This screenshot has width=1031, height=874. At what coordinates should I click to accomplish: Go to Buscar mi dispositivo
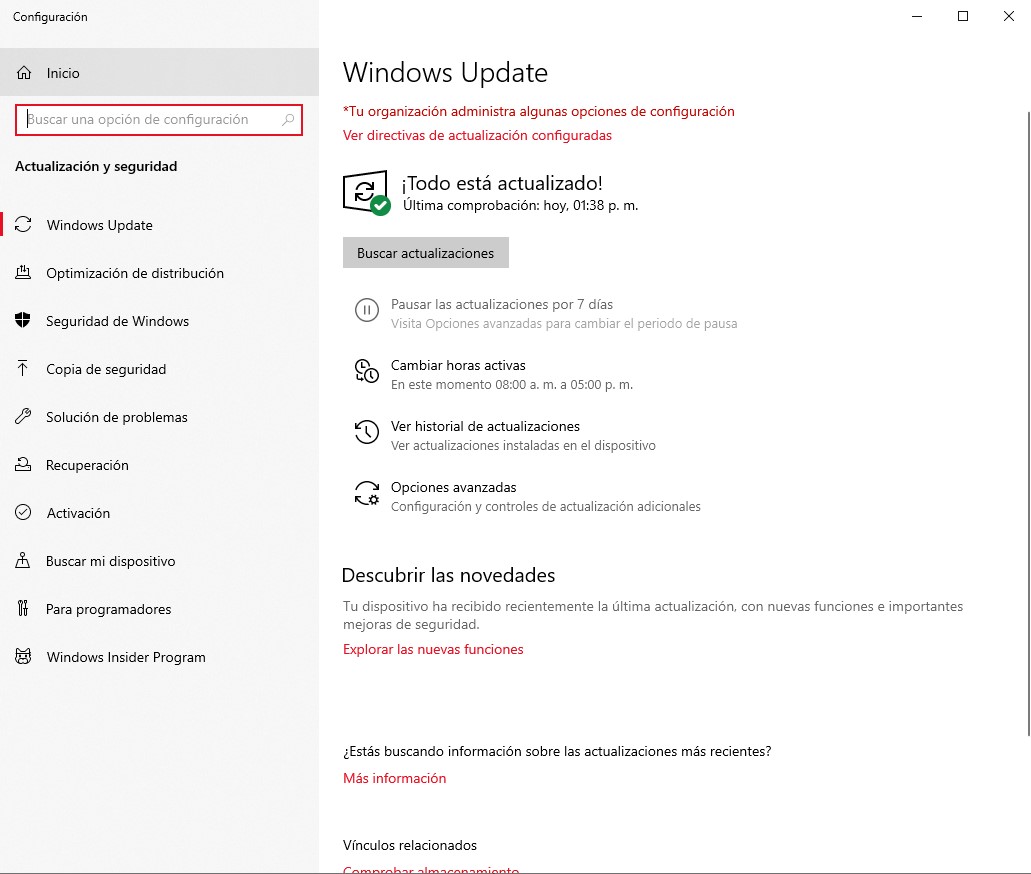click(159, 561)
